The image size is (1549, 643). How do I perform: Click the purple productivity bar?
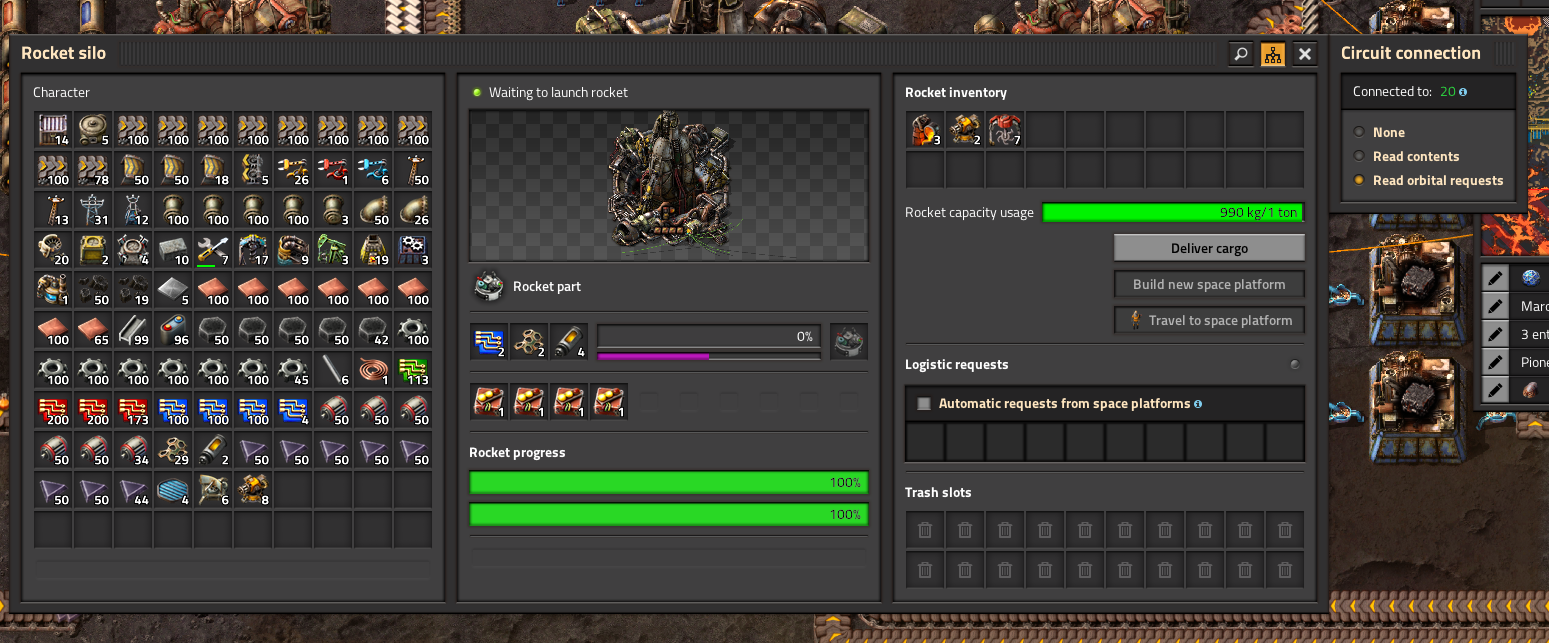coord(709,355)
